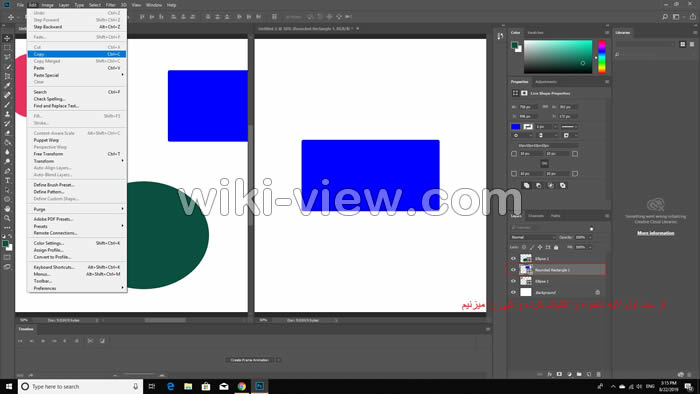
Task: Open the More Information link in Libraries
Action: coord(655,233)
